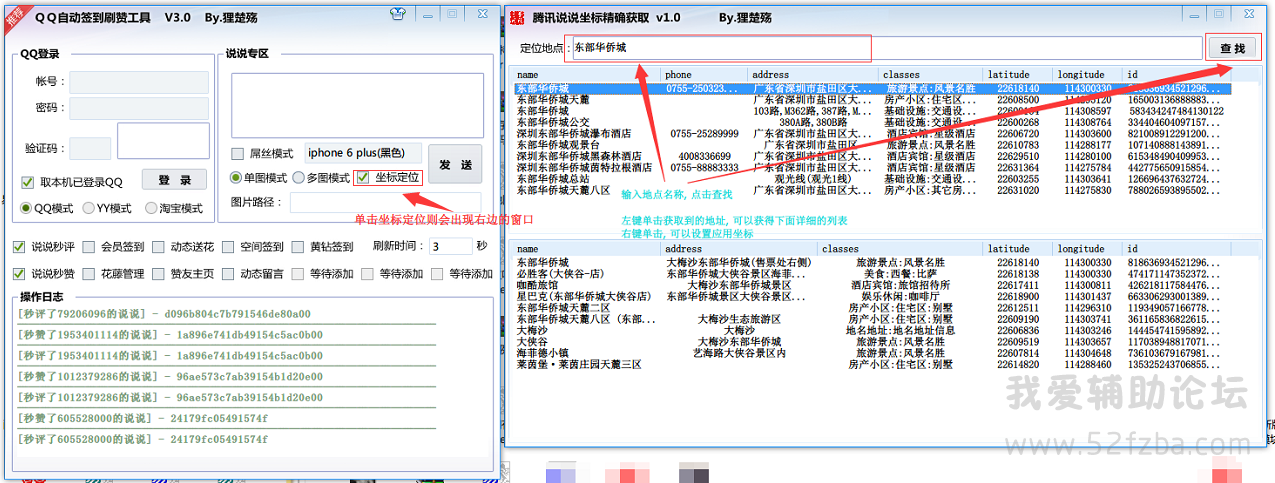1275x483 pixels.
Task: Select 东部华侨城天麓二区 row in lower list
Action: click(x=871, y=308)
